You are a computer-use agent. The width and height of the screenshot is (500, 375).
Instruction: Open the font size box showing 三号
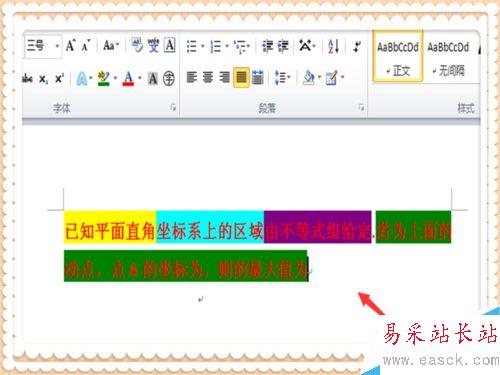(x=43, y=46)
